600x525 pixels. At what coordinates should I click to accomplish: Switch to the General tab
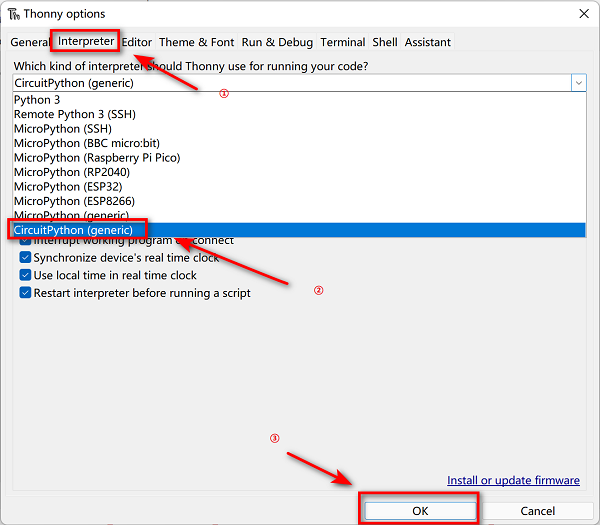tap(29, 42)
